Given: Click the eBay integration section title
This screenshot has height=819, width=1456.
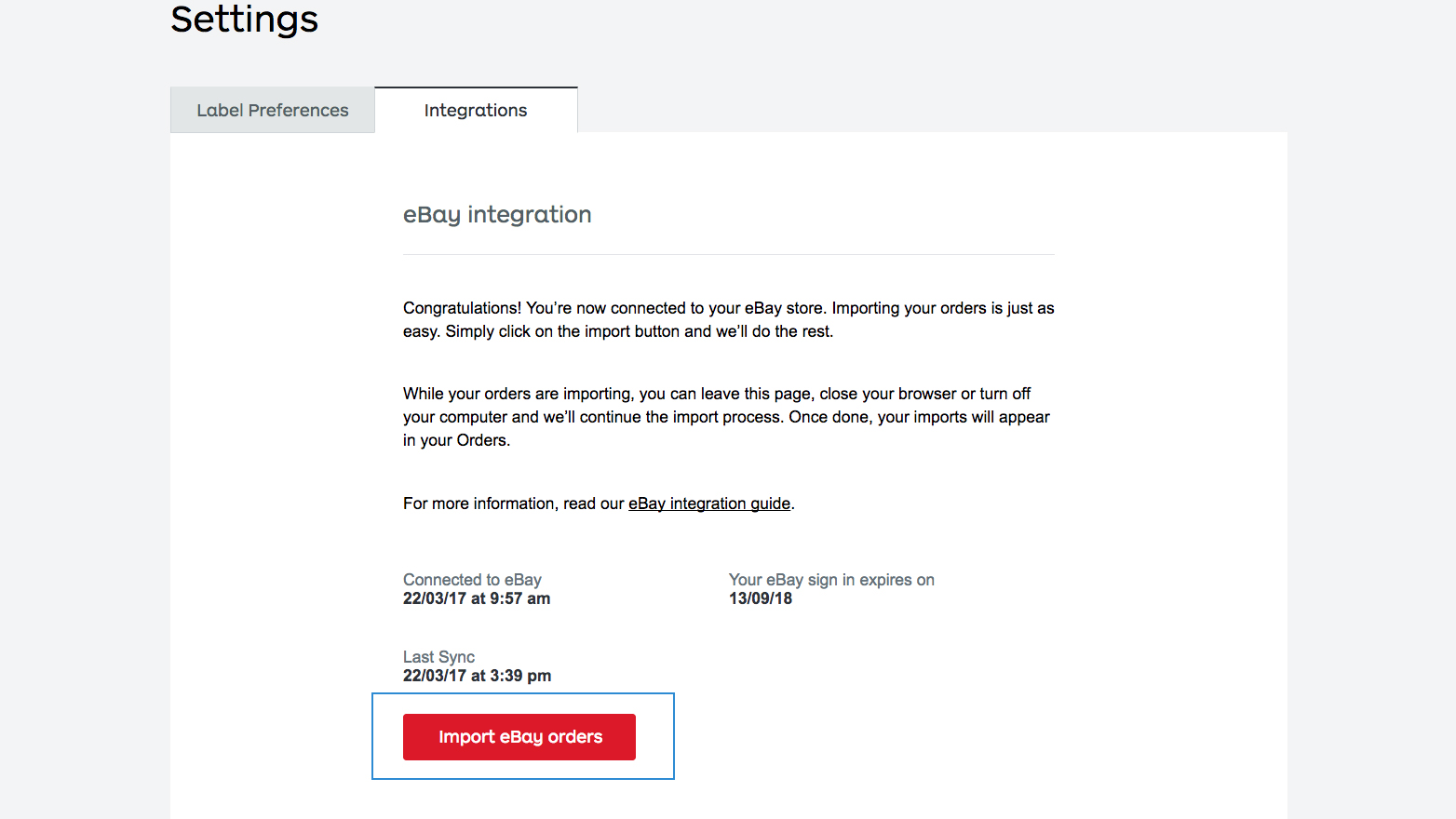Looking at the screenshot, I should click(x=497, y=214).
